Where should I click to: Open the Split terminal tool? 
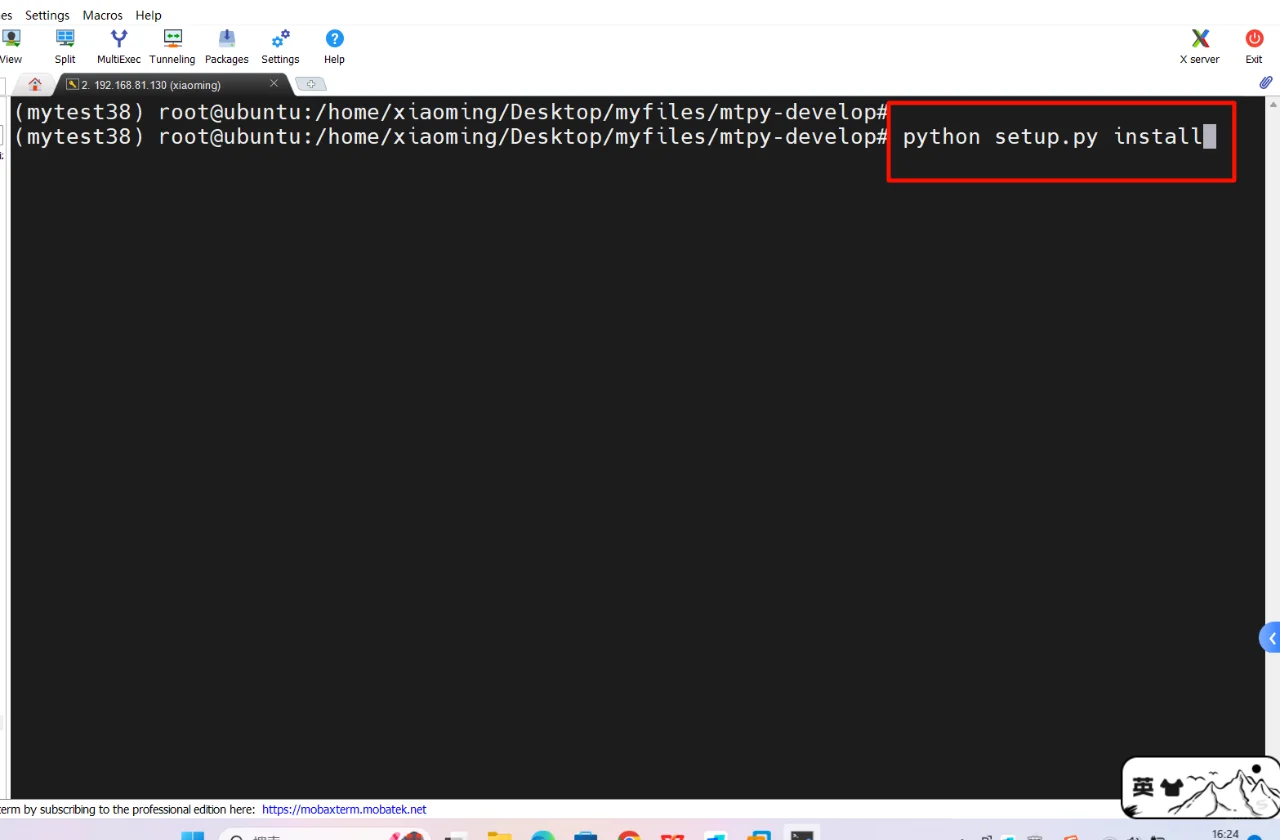(65, 46)
